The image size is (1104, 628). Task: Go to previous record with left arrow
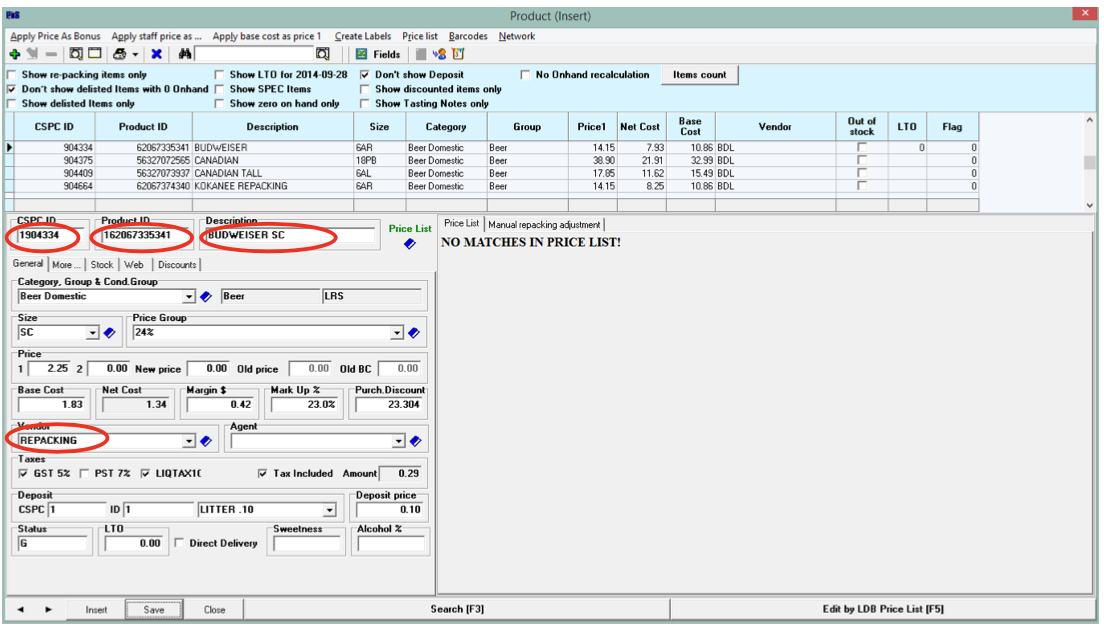click(20, 610)
